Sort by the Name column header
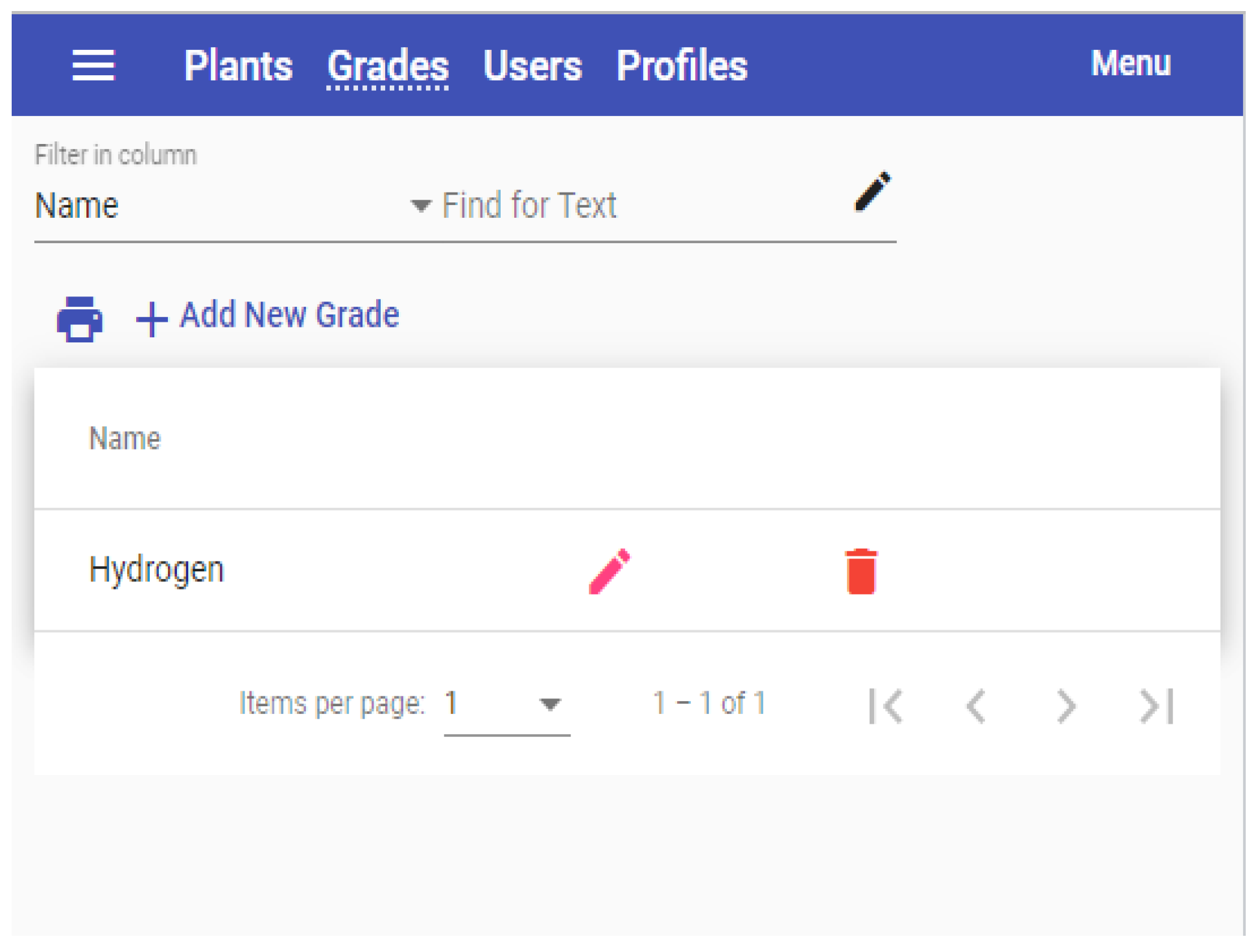The image size is (1260, 952). click(125, 438)
